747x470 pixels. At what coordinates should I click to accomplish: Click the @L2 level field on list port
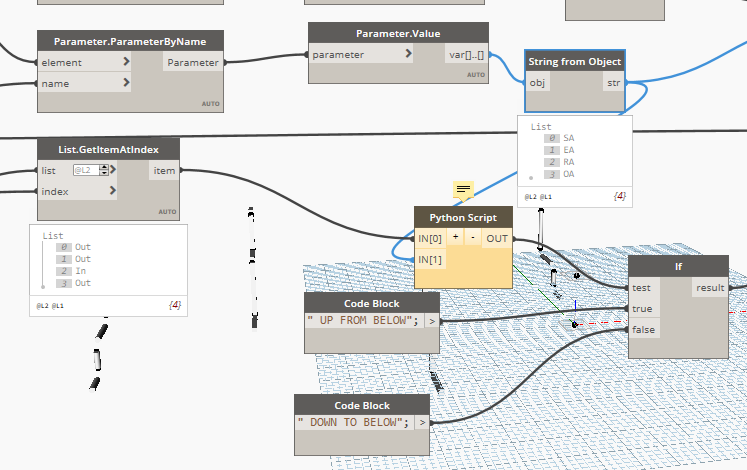pos(86,170)
